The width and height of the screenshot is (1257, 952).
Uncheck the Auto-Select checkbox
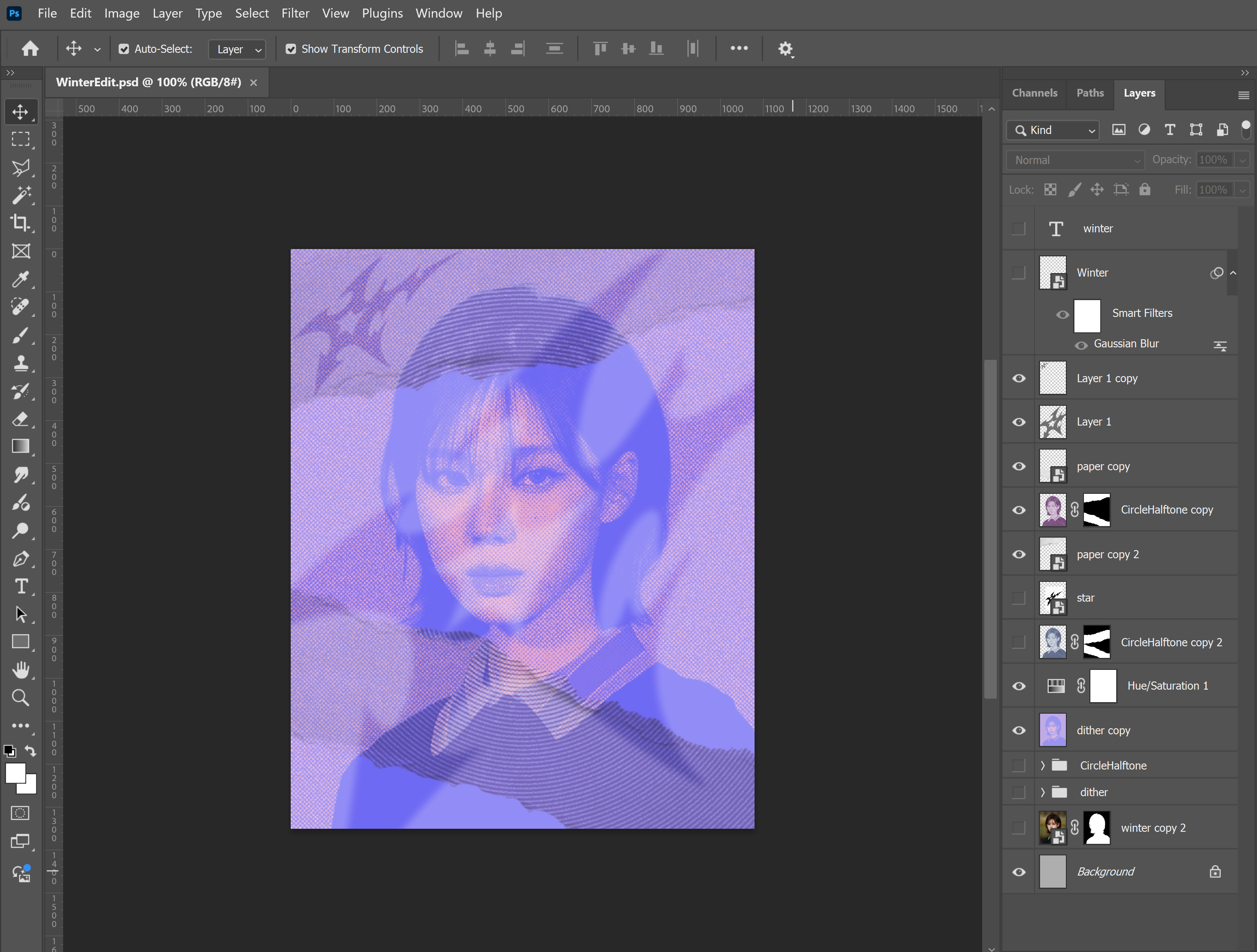tap(124, 49)
